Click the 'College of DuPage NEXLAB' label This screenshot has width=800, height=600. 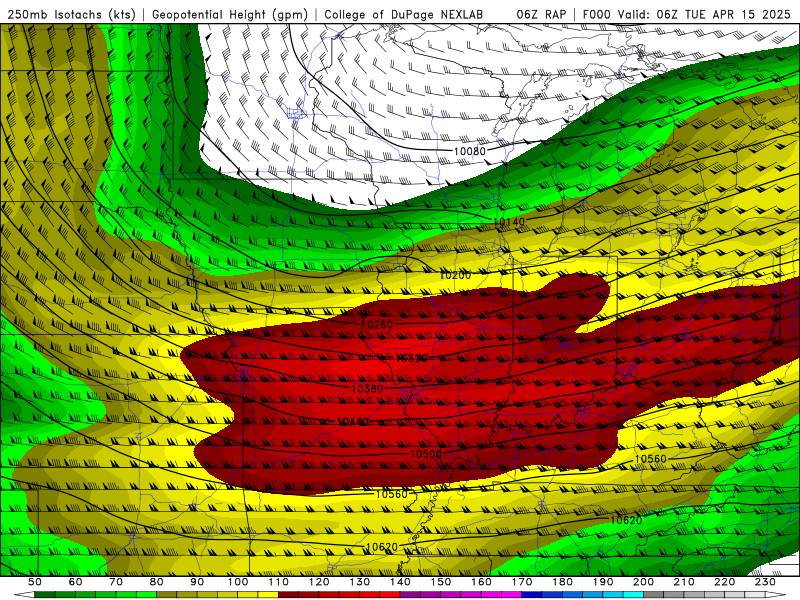(404, 14)
